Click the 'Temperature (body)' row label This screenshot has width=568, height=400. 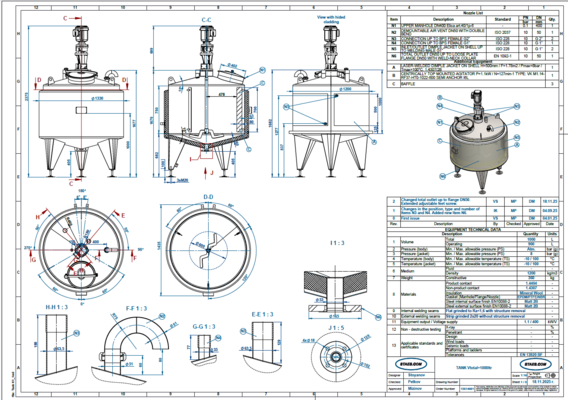coord(417,259)
